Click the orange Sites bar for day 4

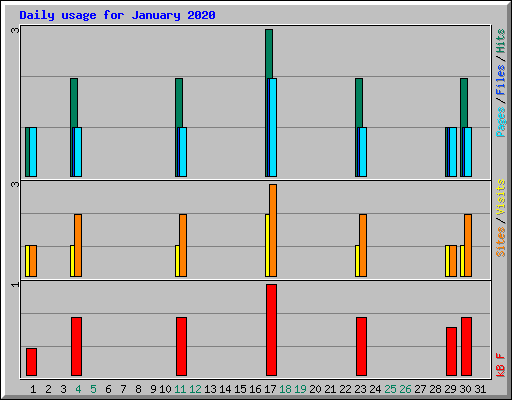click(78, 245)
